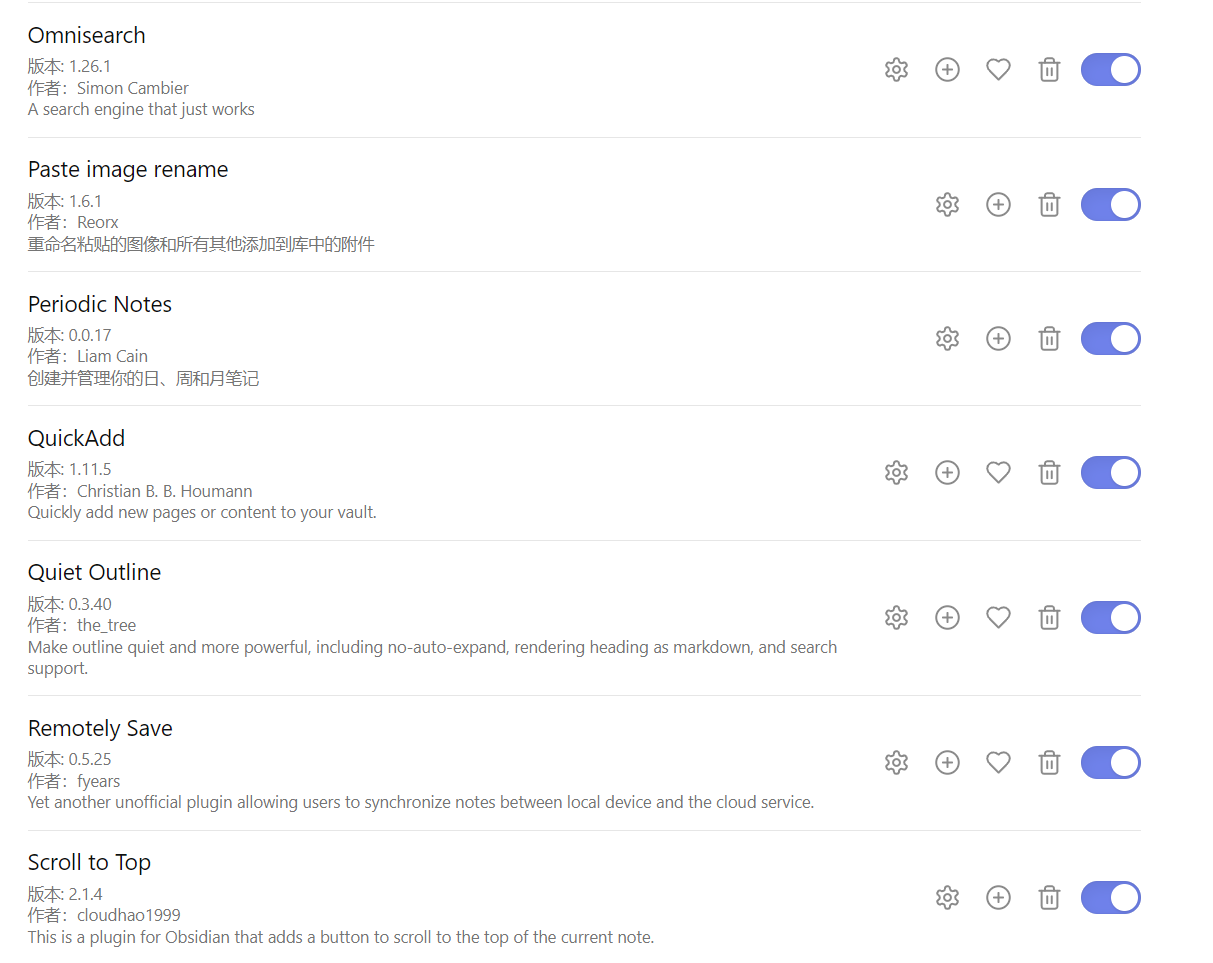
Task: Delete the Paste image rename plugin
Action: [1049, 205]
